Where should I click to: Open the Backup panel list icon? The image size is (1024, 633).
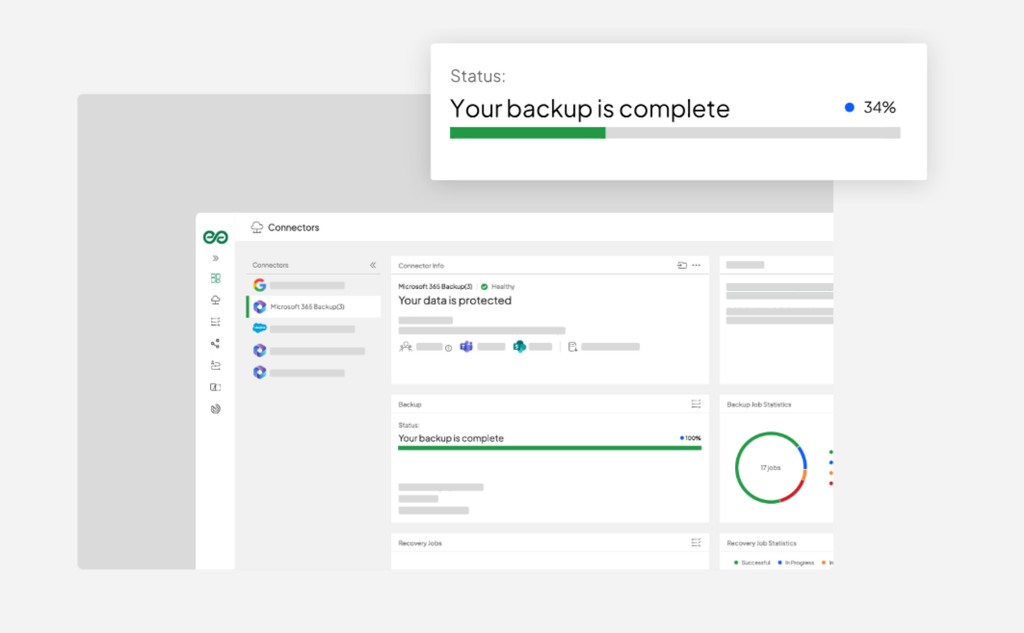click(696, 404)
